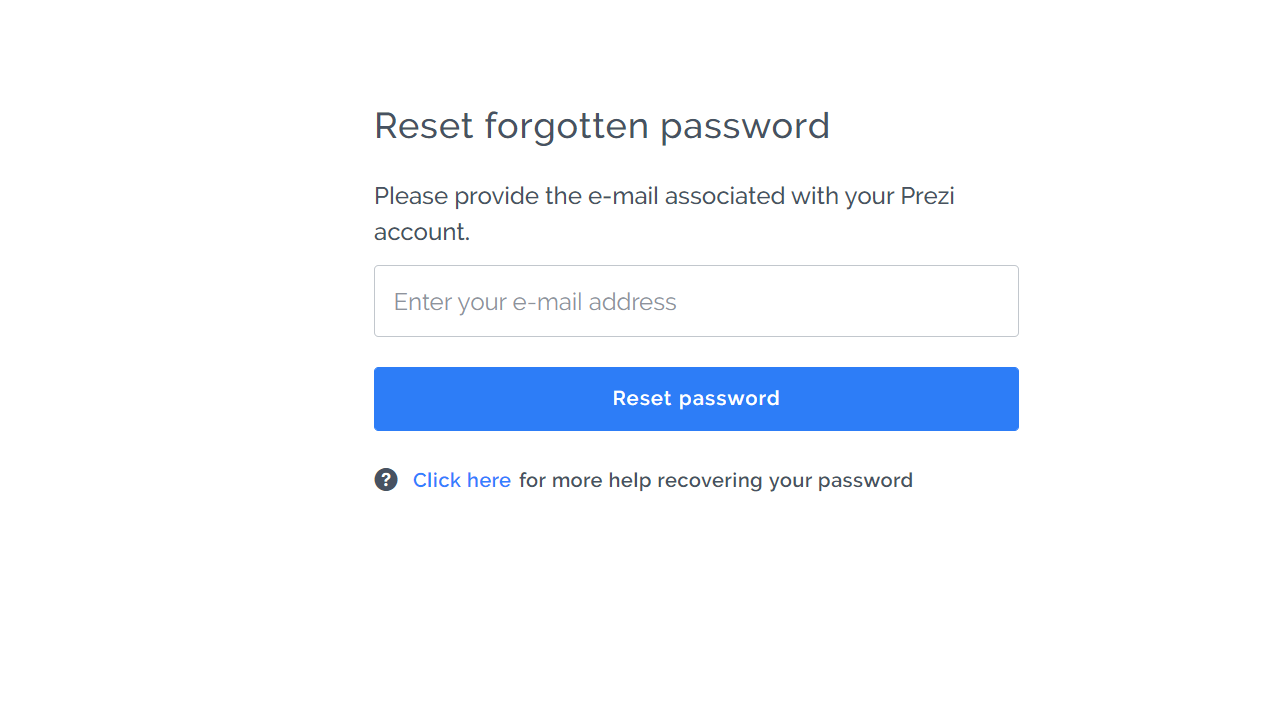Screen dimensions: 1280x720
Task: Click the word "Prezi" in the description
Action: 927,196
